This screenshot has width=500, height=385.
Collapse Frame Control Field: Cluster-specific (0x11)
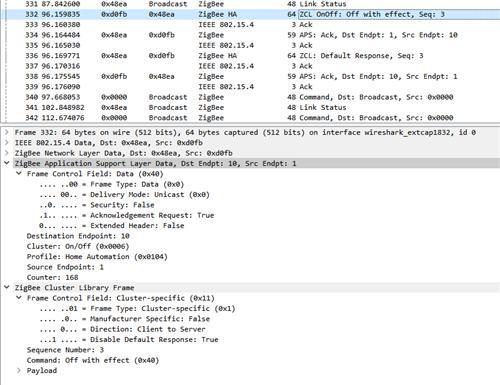coord(19,298)
